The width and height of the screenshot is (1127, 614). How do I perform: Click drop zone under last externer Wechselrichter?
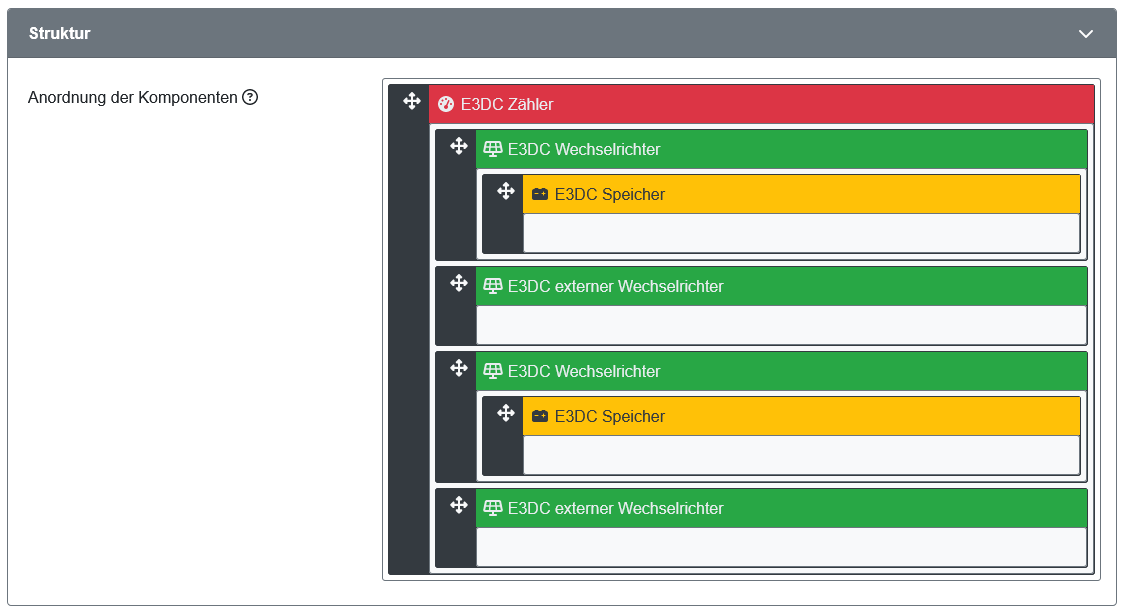click(781, 547)
